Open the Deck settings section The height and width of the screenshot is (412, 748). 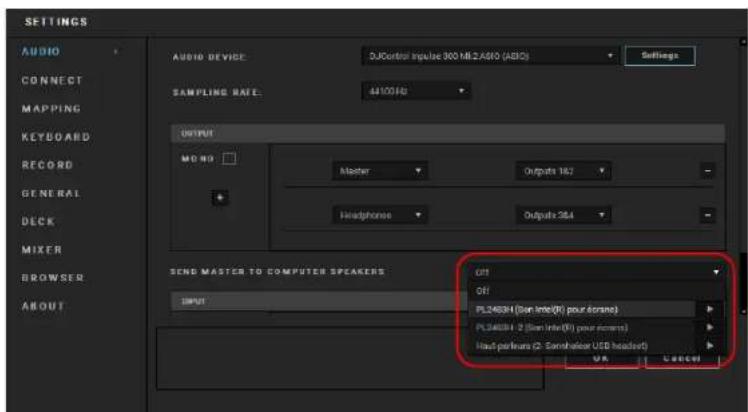click(x=38, y=222)
